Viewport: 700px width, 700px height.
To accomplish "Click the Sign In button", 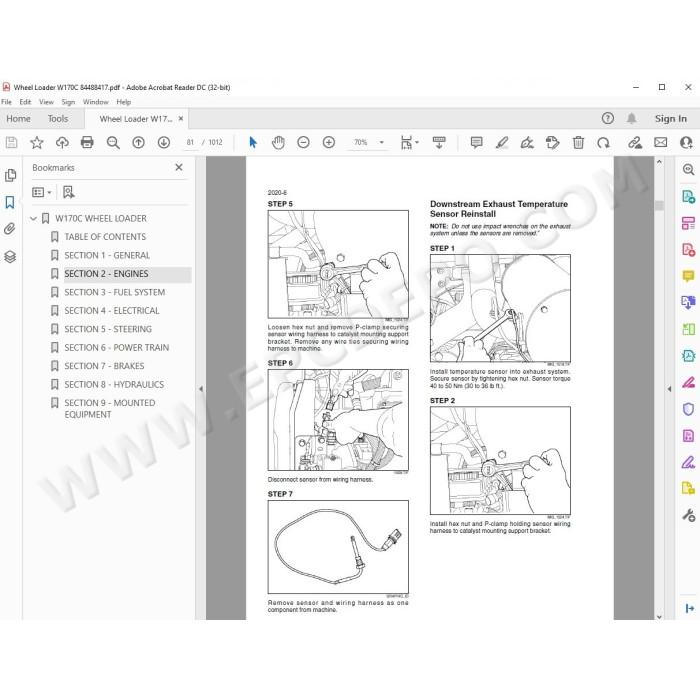I will (x=671, y=118).
